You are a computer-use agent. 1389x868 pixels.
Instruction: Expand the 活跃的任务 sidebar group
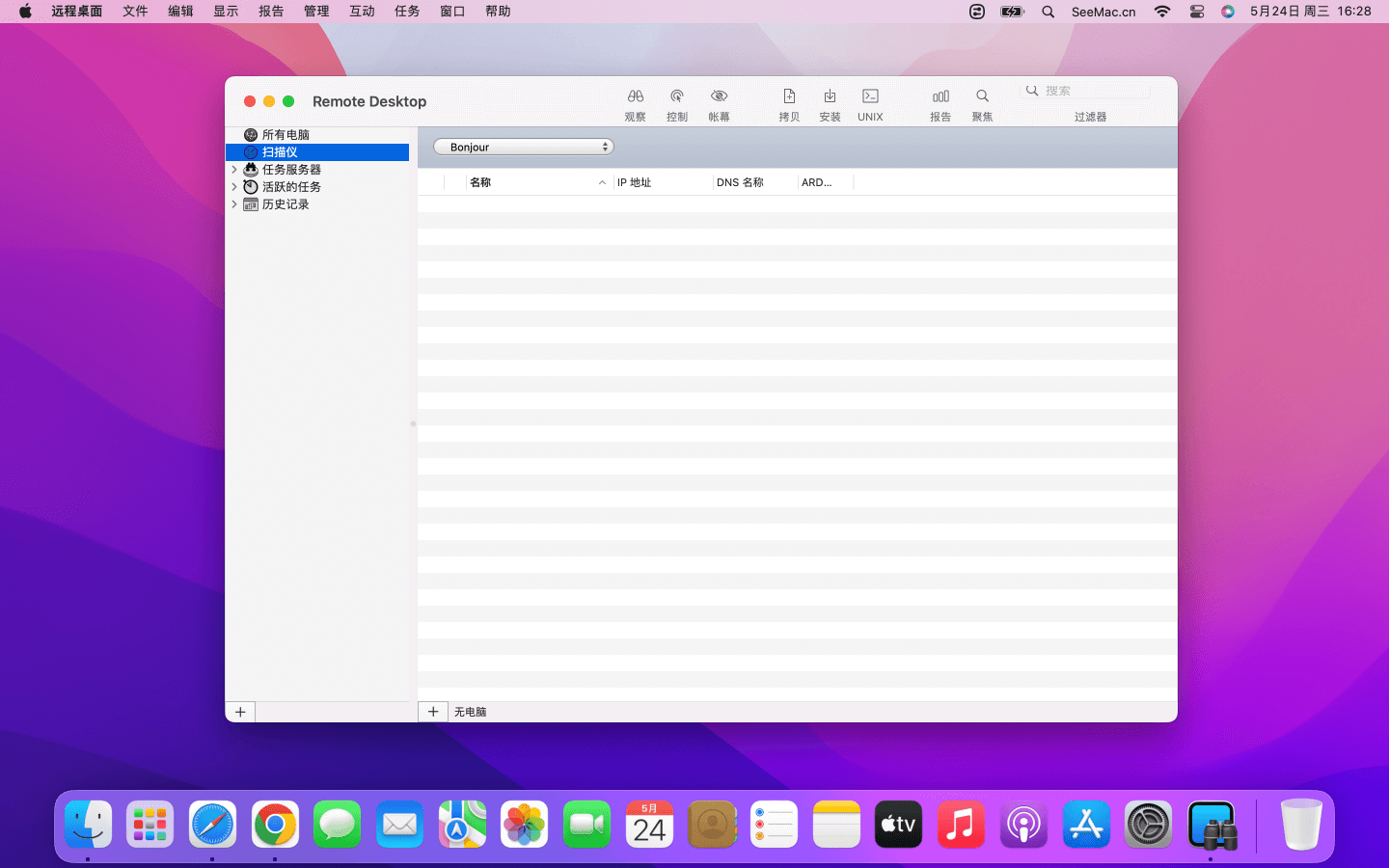[x=234, y=187]
